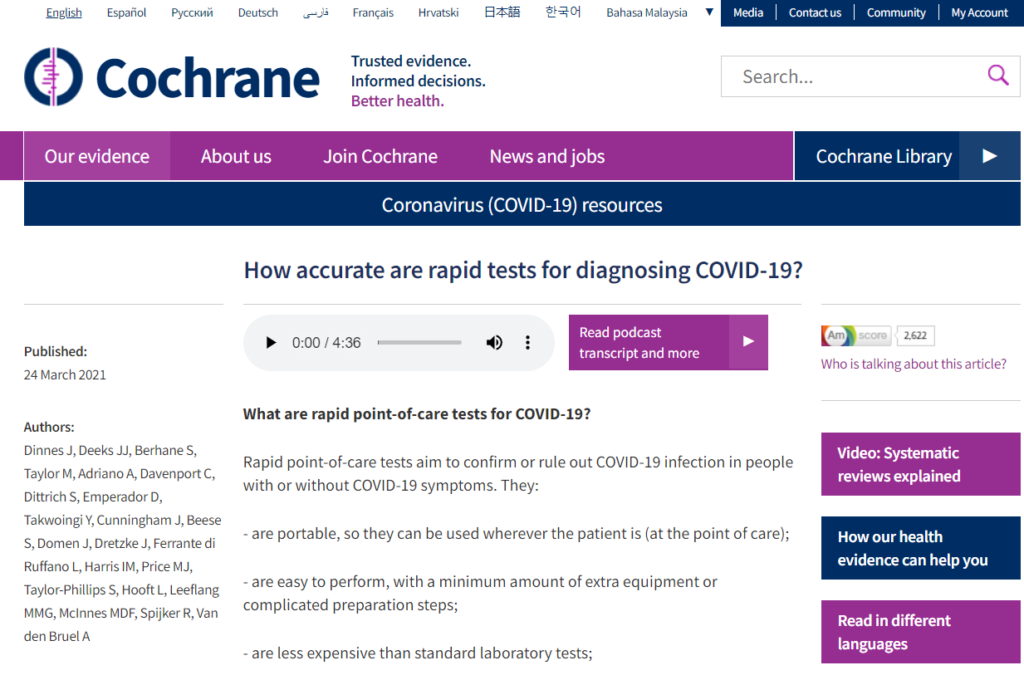Click the audio time 0:00 / 4:36
Viewport: 1024px width, 675px height.
[326, 343]
